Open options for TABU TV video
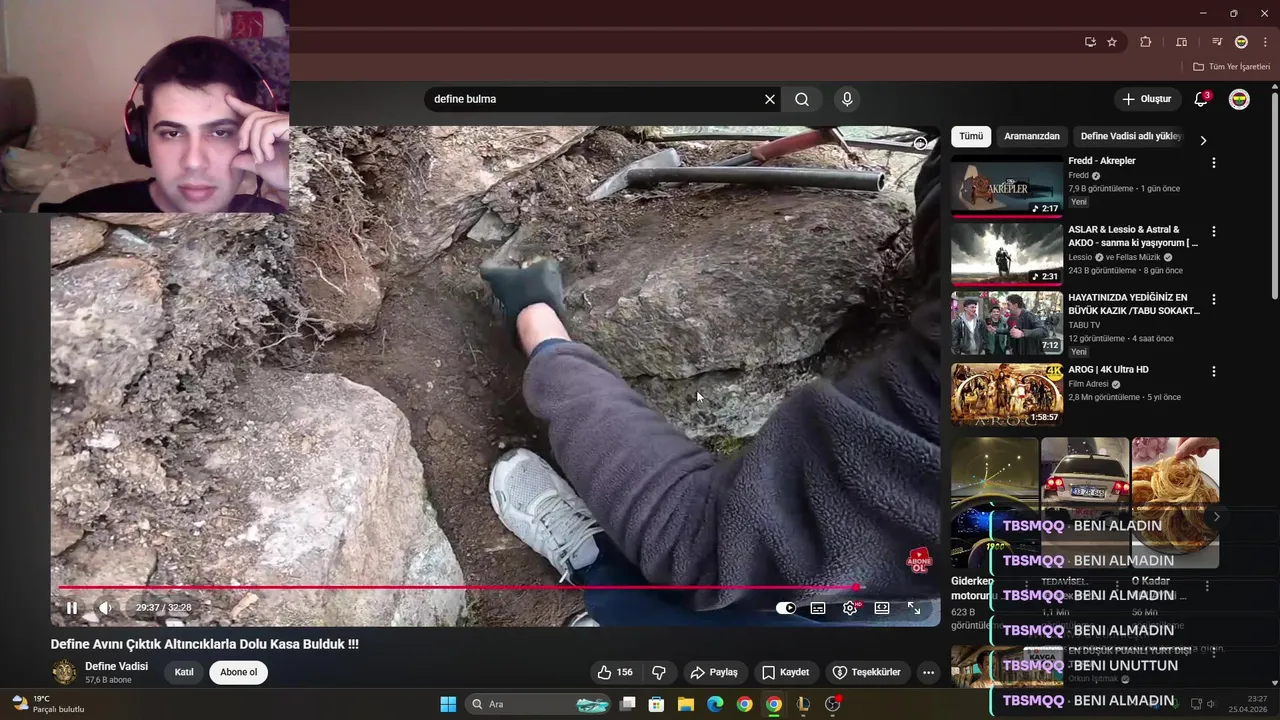Image resolution: width=1280 pixels, height=720 pixels. click(x=1214, y=299)
